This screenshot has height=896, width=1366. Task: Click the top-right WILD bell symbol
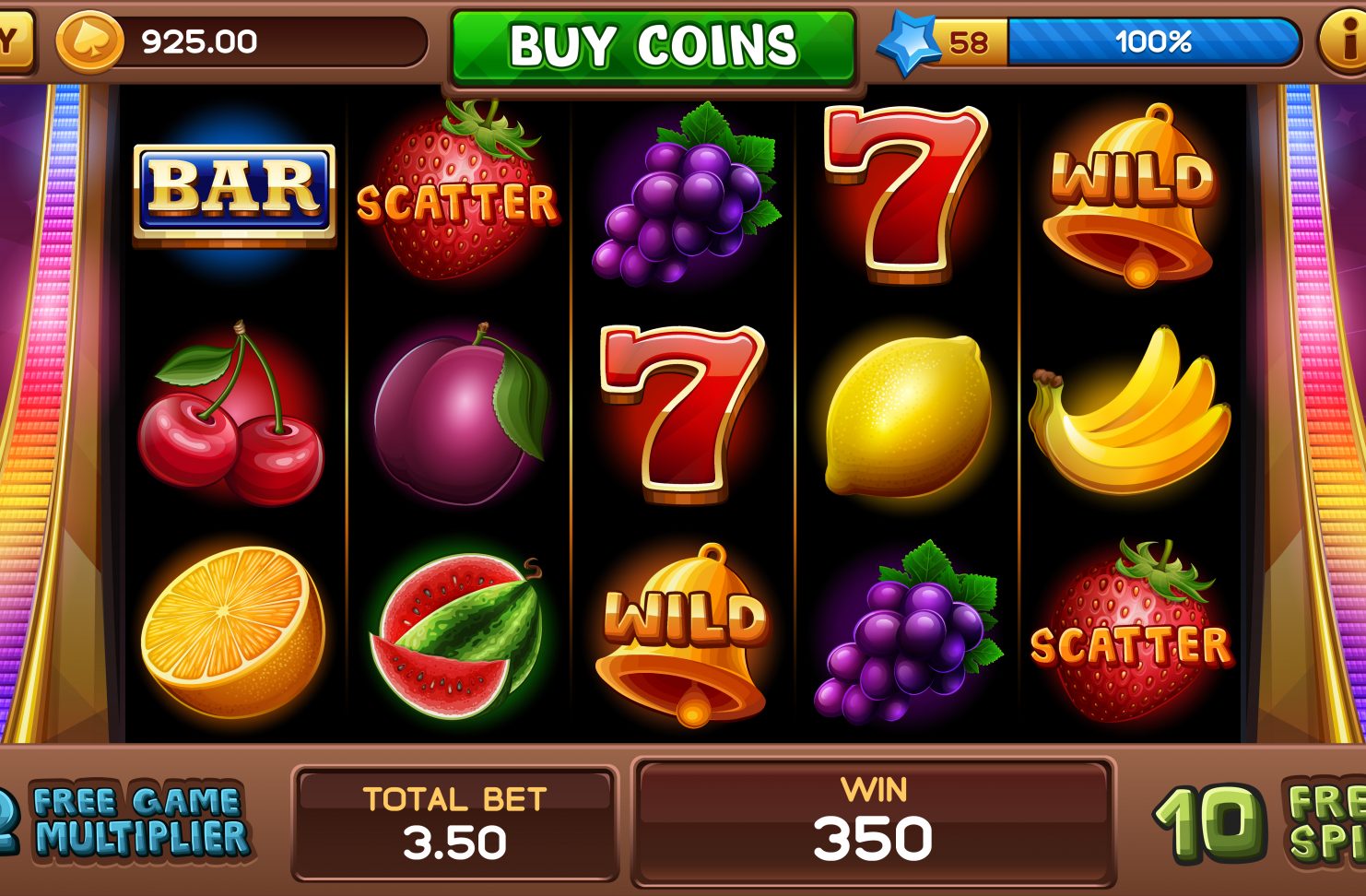(1131, 195)
